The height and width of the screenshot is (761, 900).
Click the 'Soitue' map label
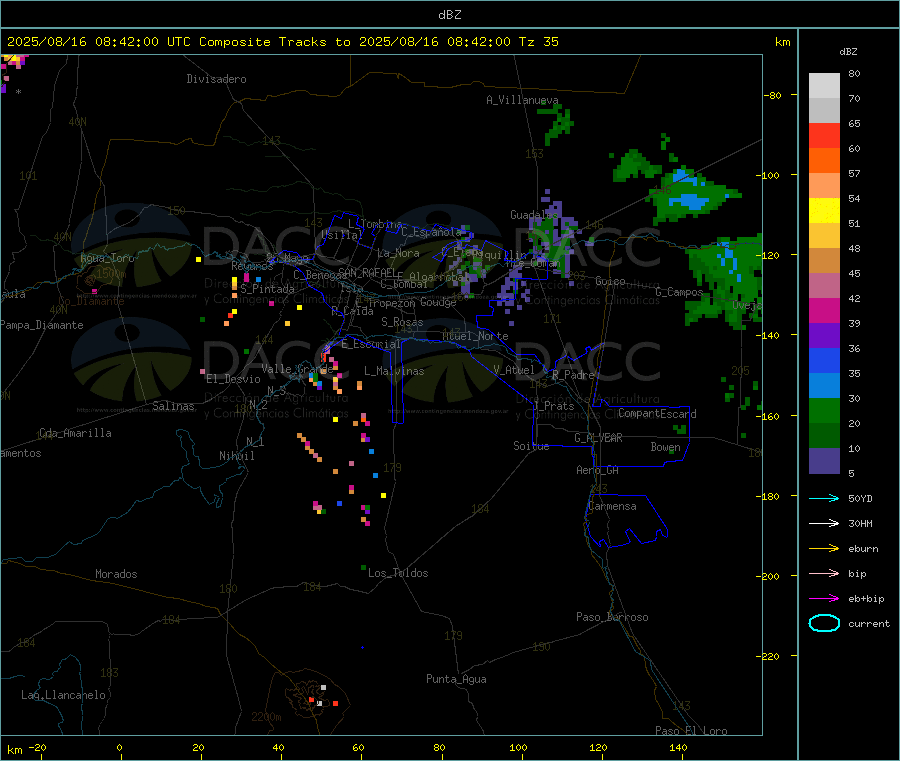click(531, 446)
